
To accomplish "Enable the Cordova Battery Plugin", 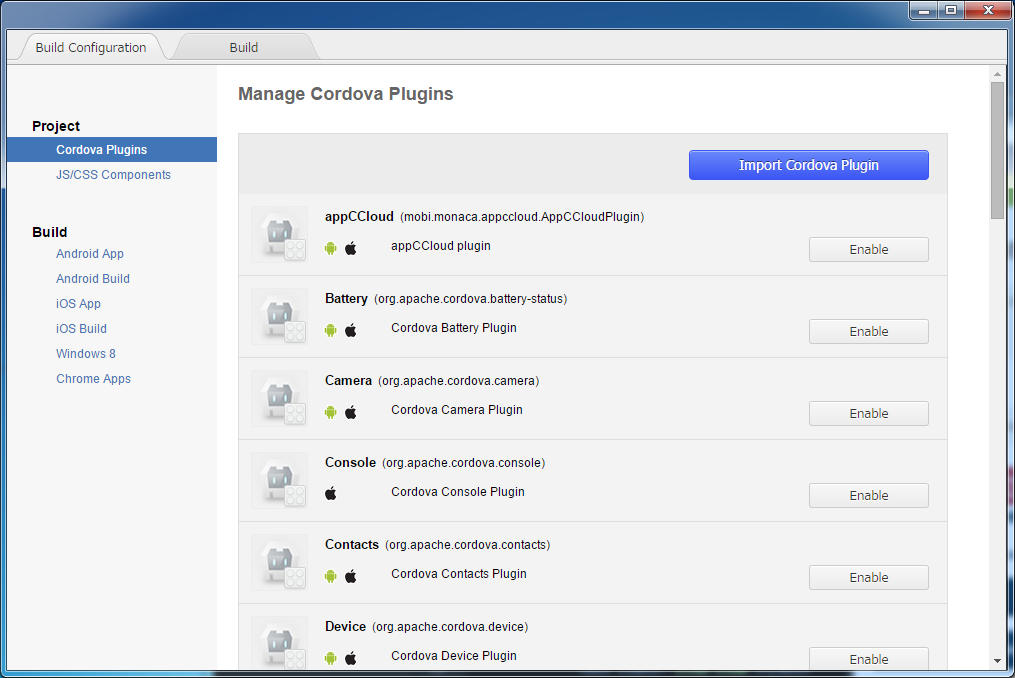I will (868, 332).
